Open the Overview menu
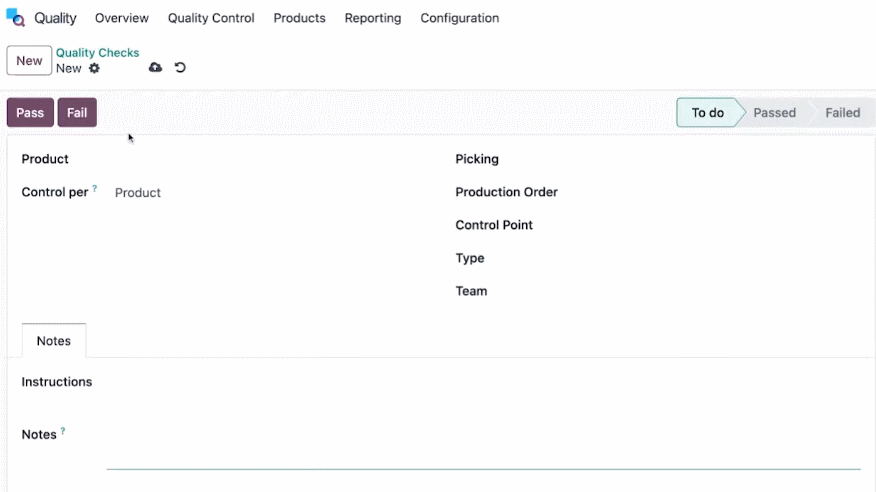The image size is (876, 492). [122, 18]
